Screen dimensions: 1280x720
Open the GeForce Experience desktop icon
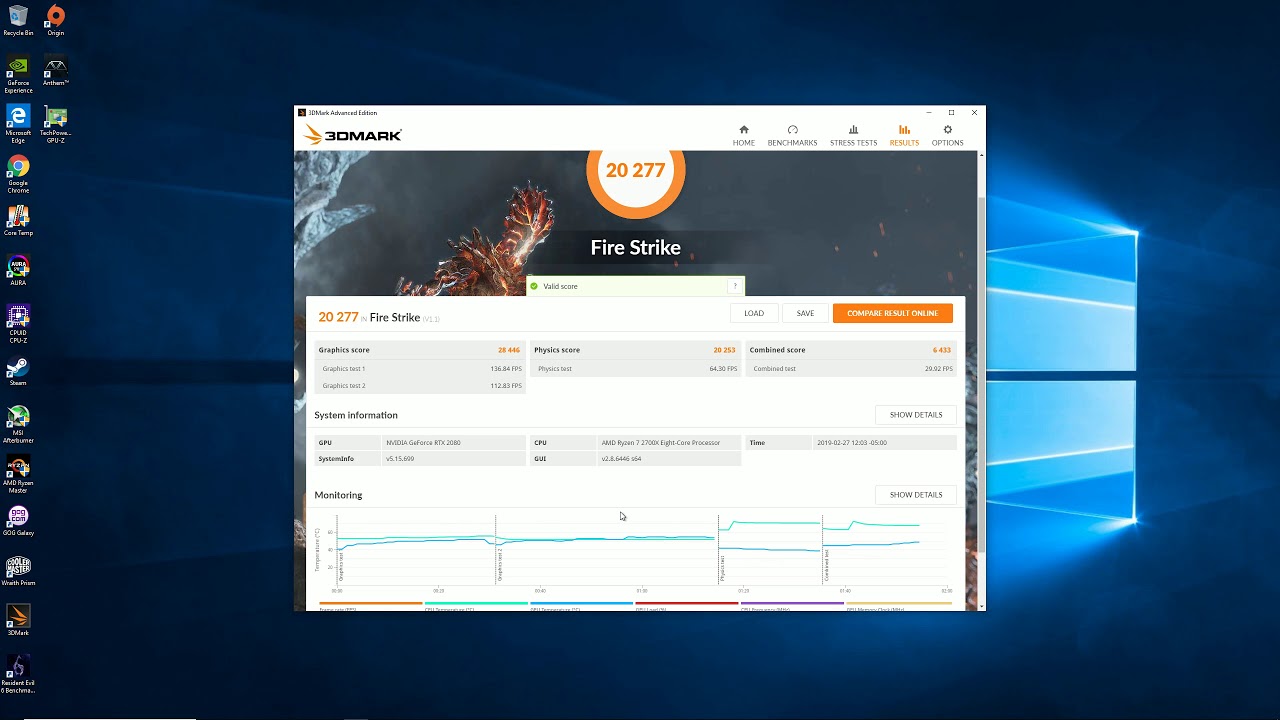[18, 74]
